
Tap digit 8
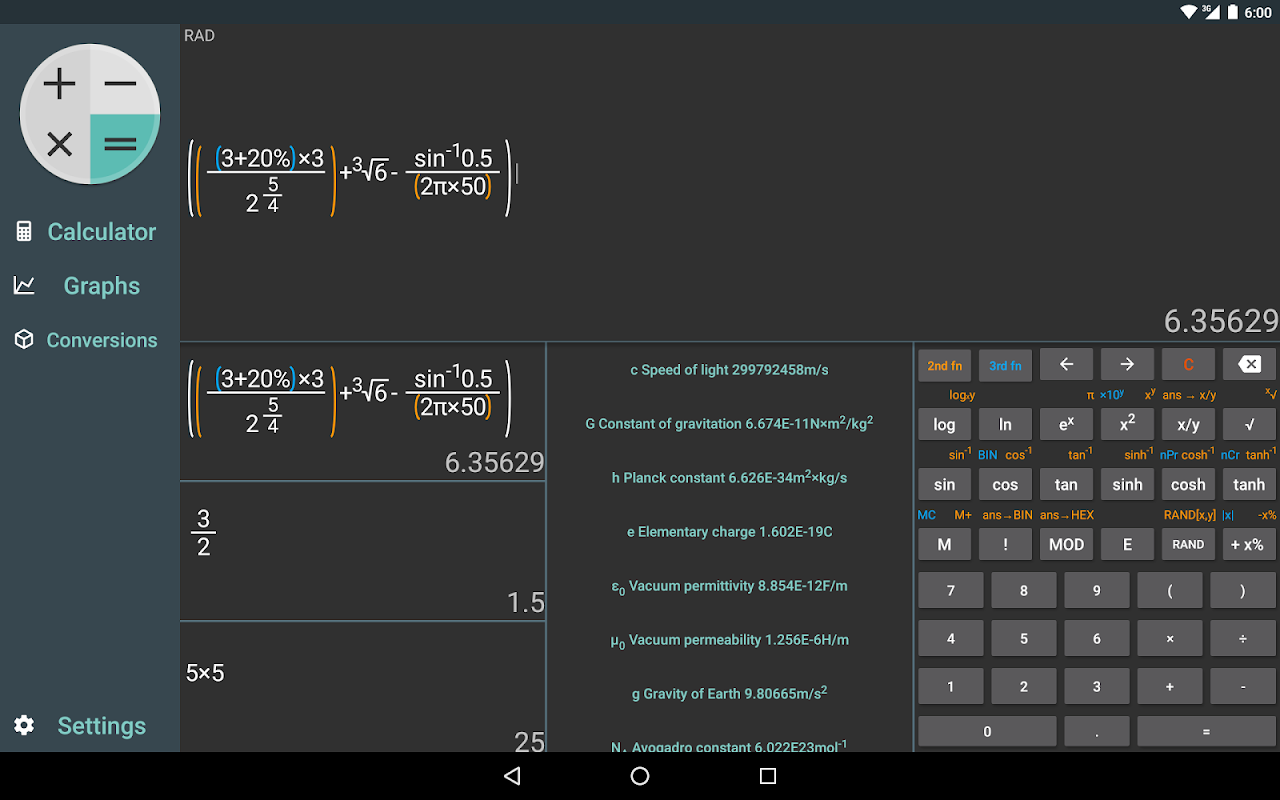click(x=1023, y=590)
